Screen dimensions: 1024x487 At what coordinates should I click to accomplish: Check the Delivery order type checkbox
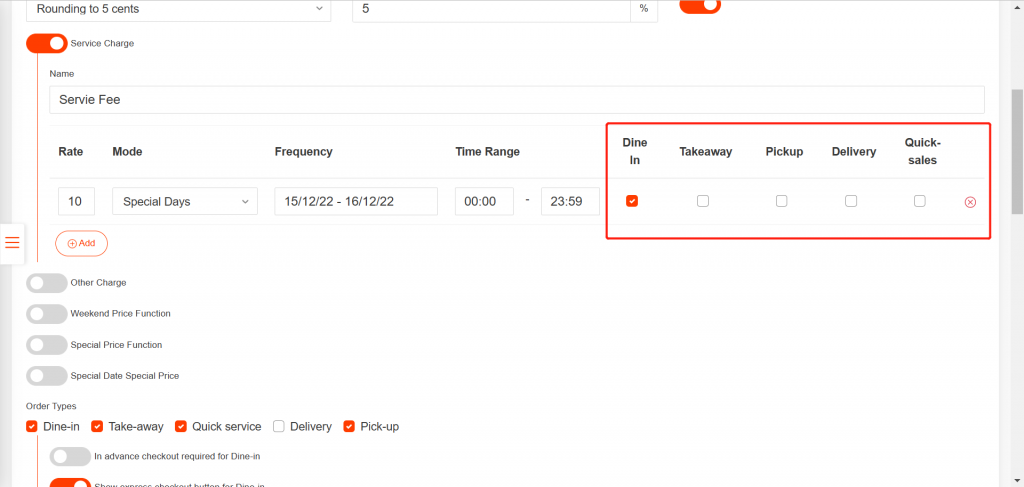[x=279, y=427]
